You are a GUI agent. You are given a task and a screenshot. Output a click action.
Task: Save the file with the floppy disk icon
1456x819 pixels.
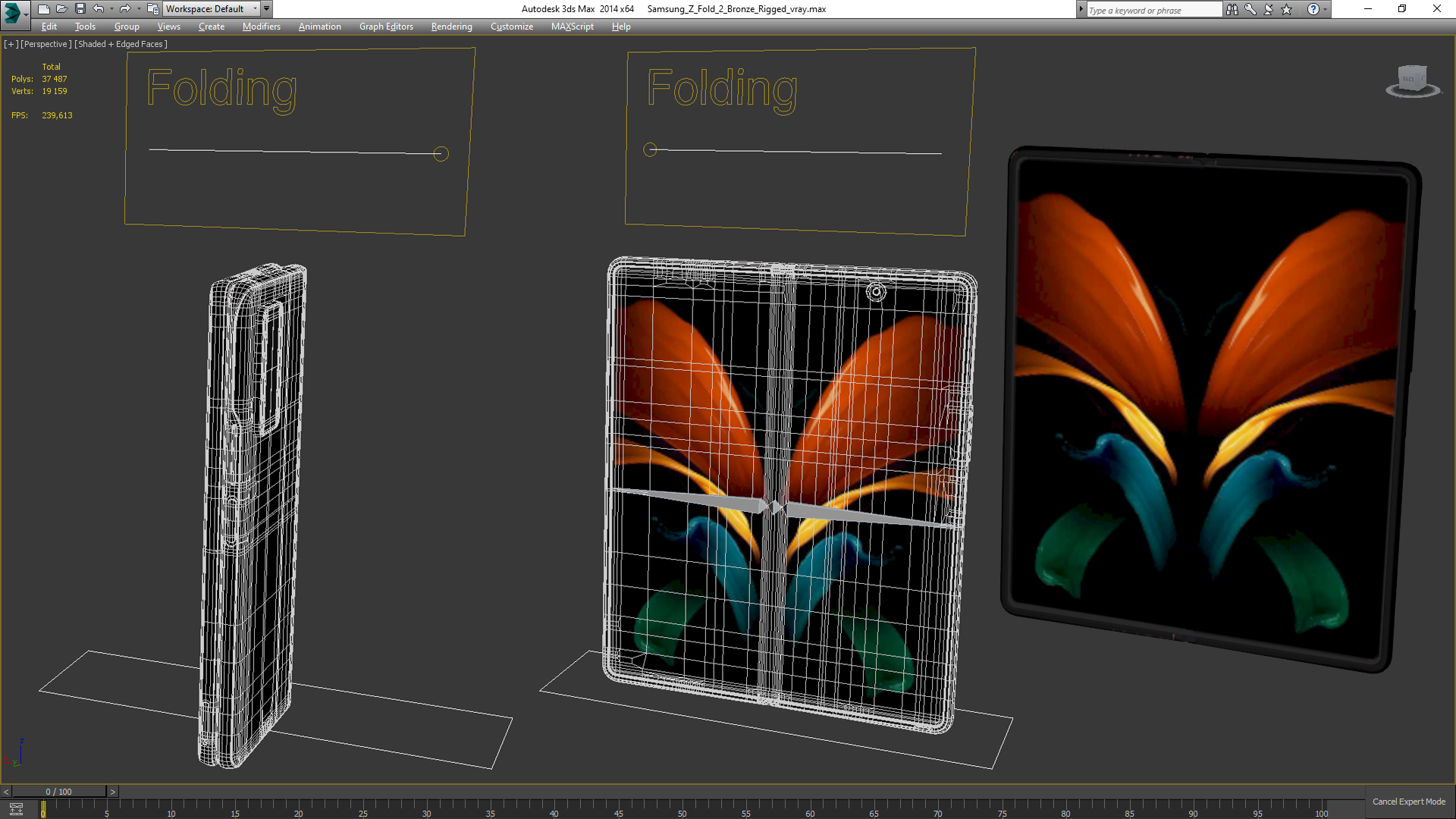80,9
